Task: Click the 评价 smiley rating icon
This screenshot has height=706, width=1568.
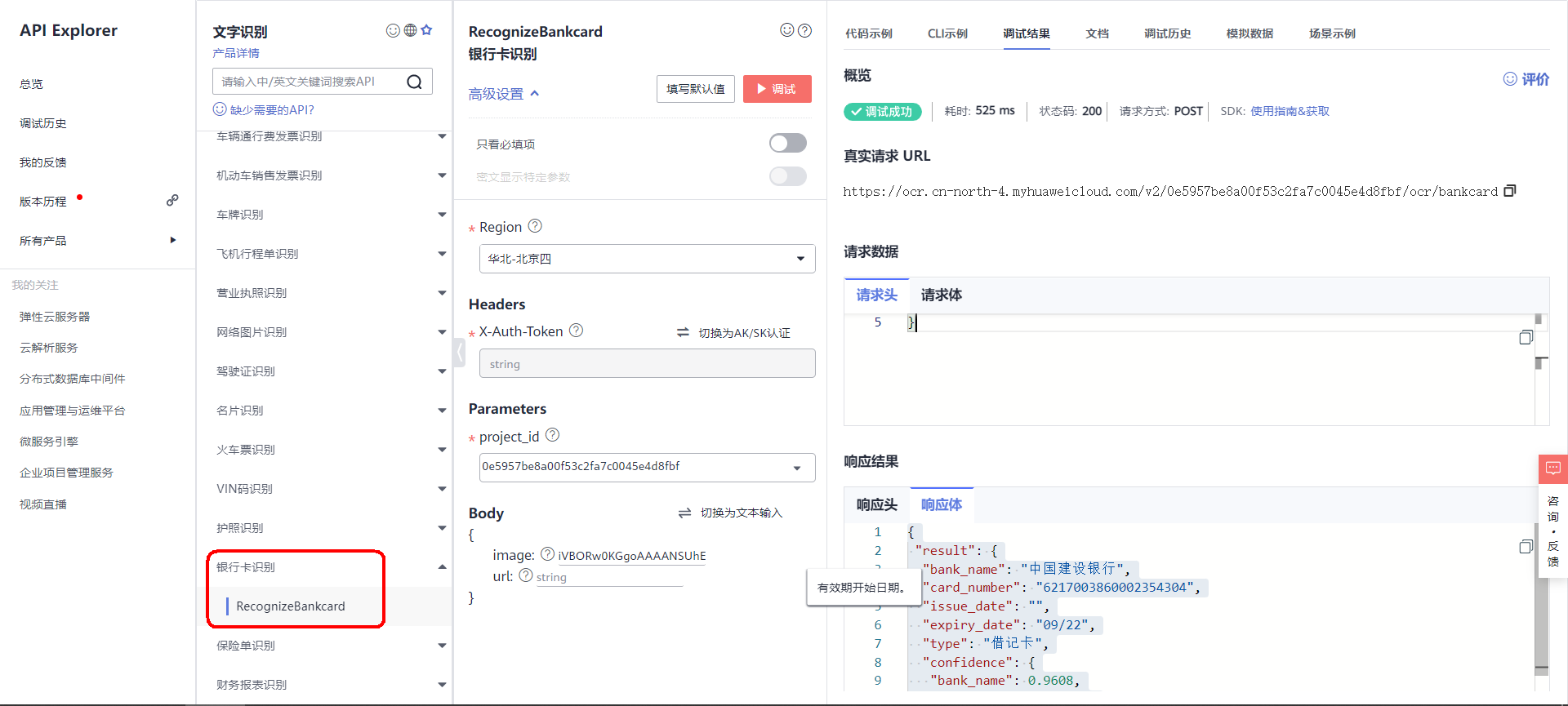Action: 1510,79
